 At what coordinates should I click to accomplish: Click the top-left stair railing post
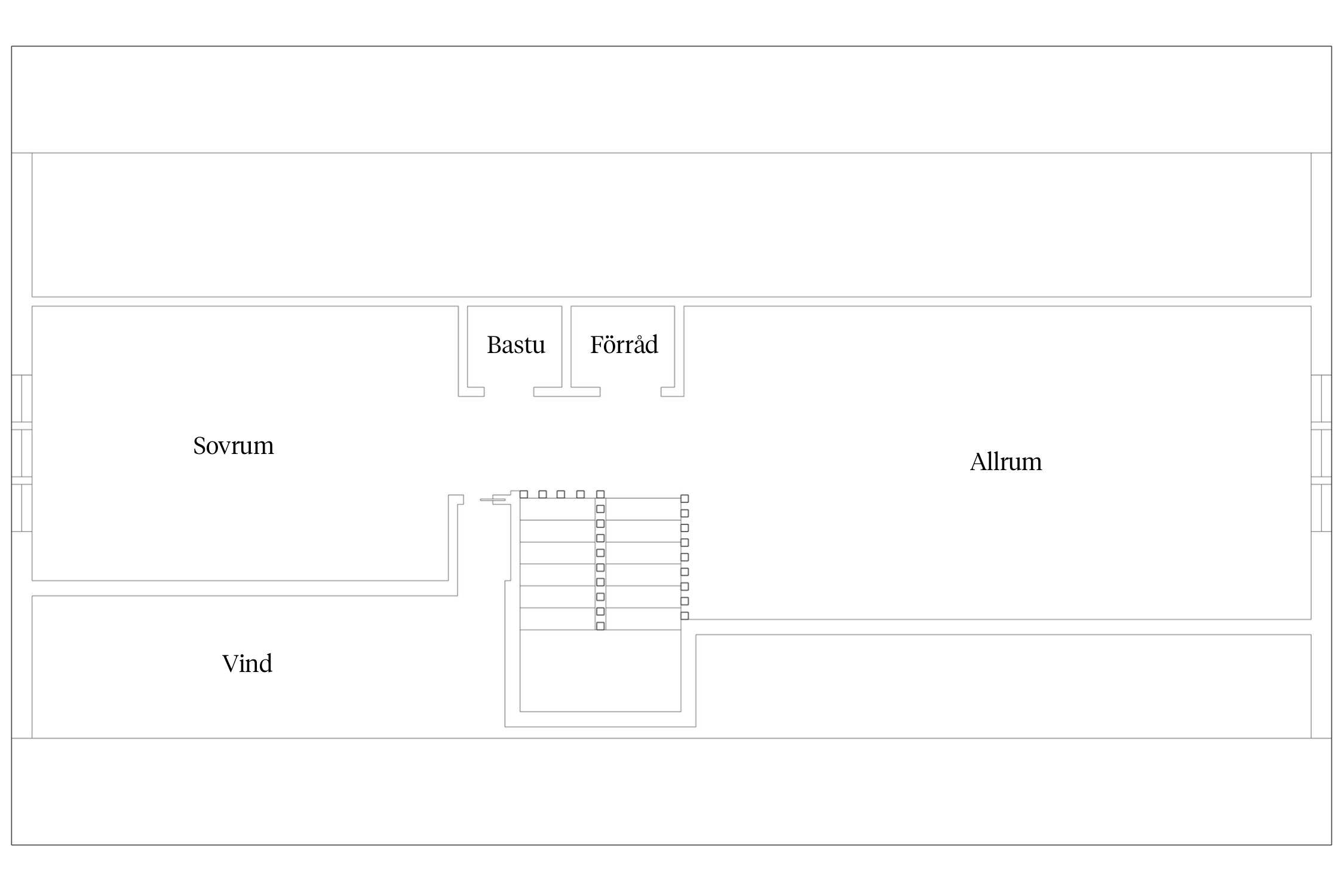[523, 494]
